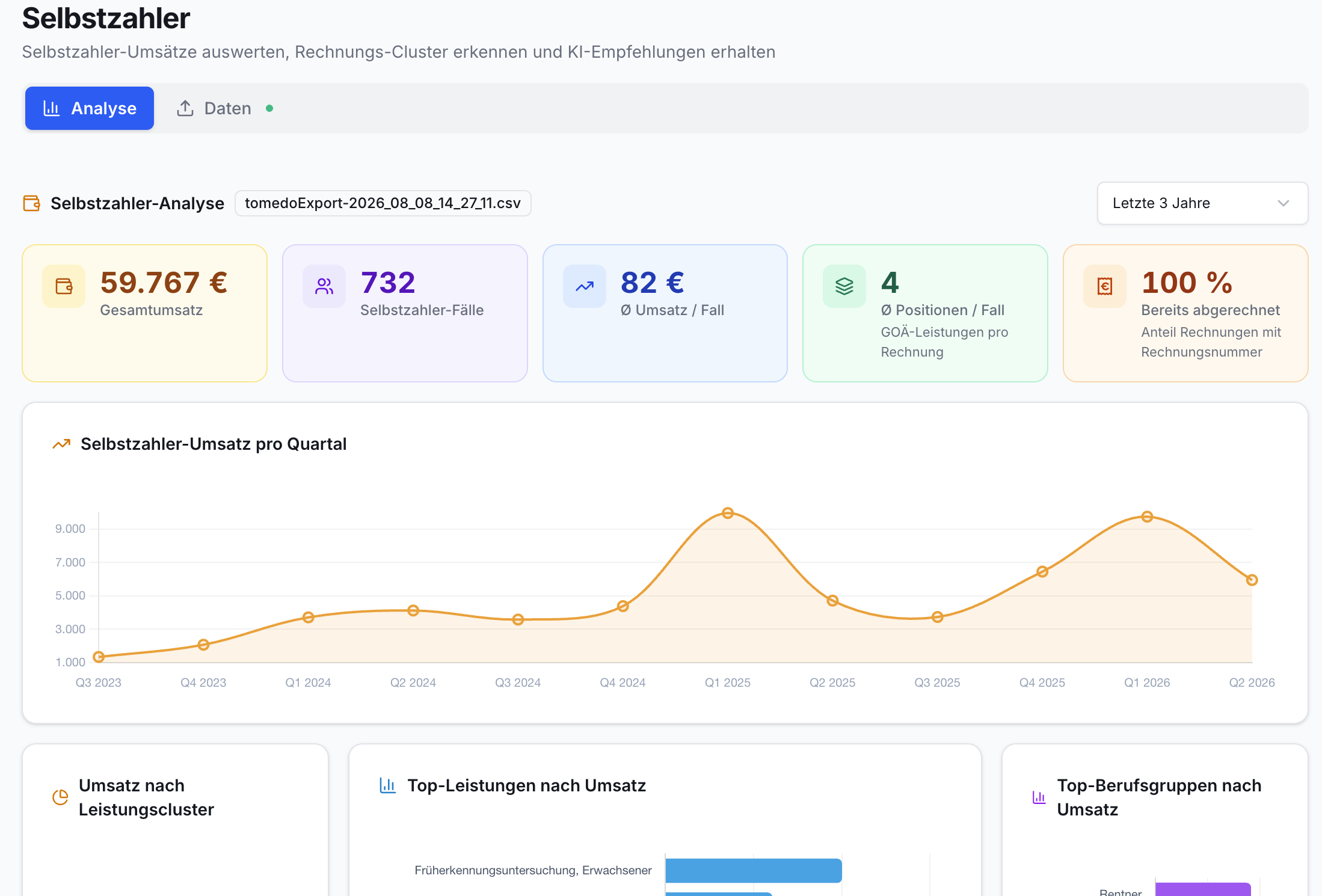This screenshot has width=1322, height=896.
Task: Click the Früherkennungsuntersuchung, Erwachsener label
Action: click(x=533, y=870)
